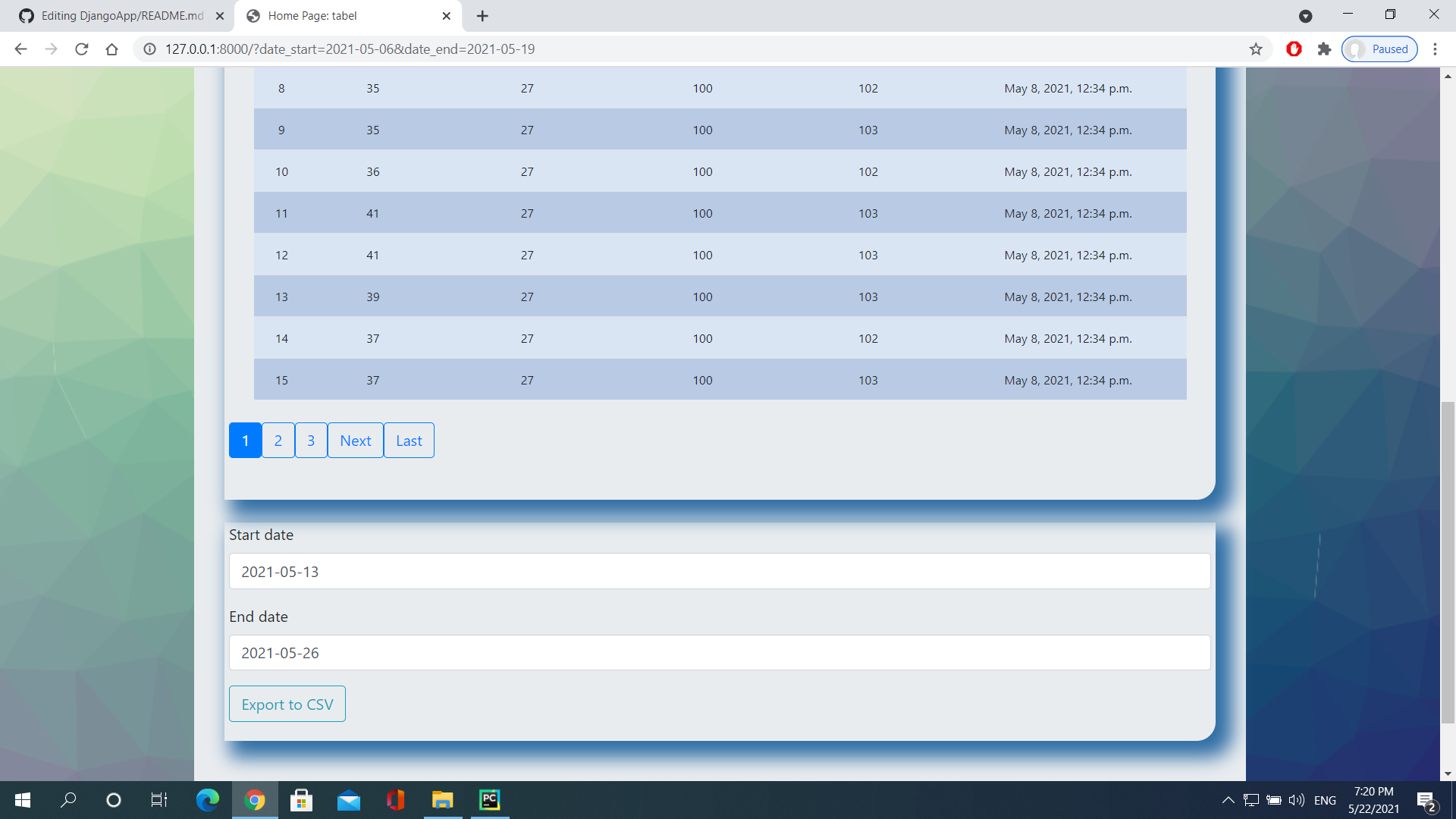Click the red Opera-style extension icon
The height and width of the screenshot is (819, 1456).
click(x=1294, y=49)
